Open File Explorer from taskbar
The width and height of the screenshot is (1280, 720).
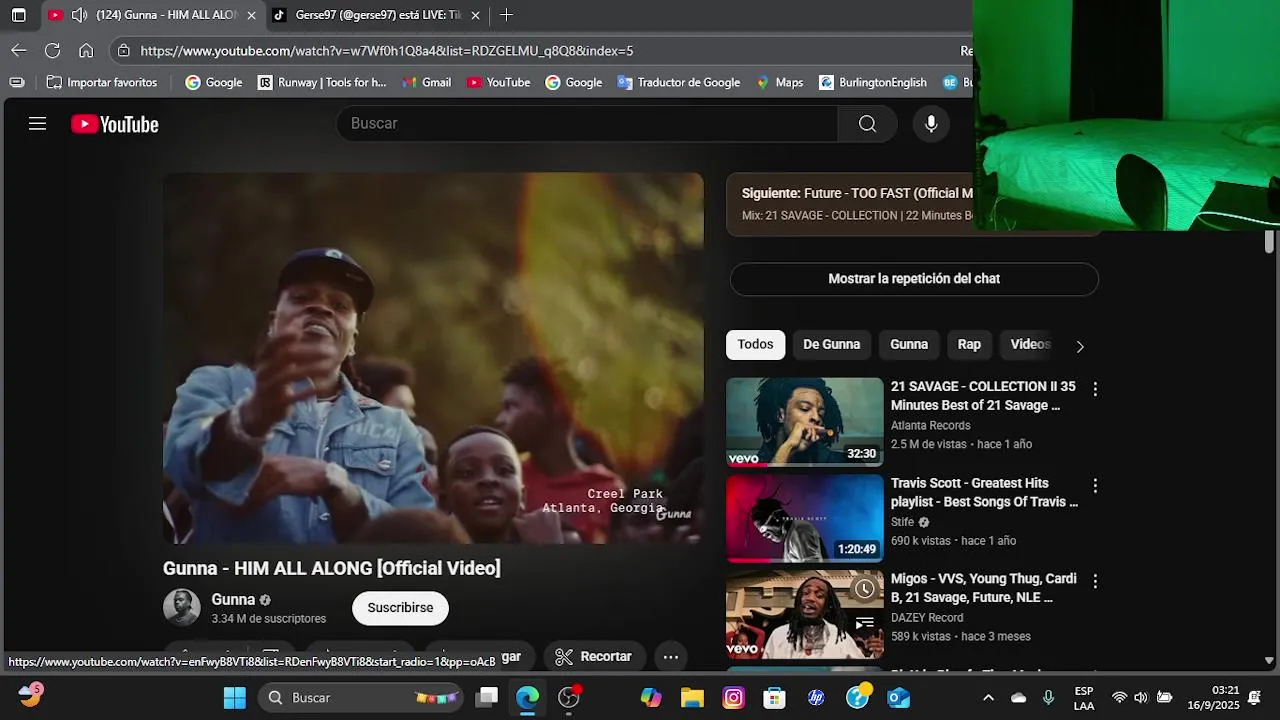coord(692,697)
